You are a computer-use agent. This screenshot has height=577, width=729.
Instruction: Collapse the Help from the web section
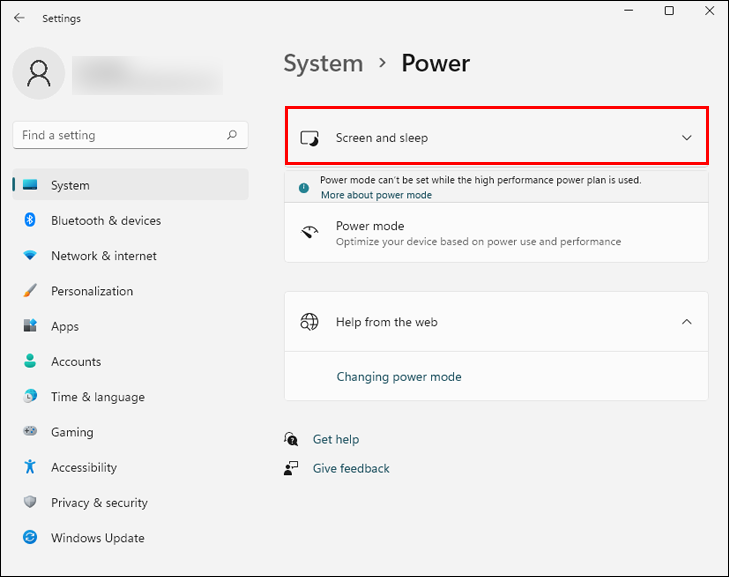(686, 322)
